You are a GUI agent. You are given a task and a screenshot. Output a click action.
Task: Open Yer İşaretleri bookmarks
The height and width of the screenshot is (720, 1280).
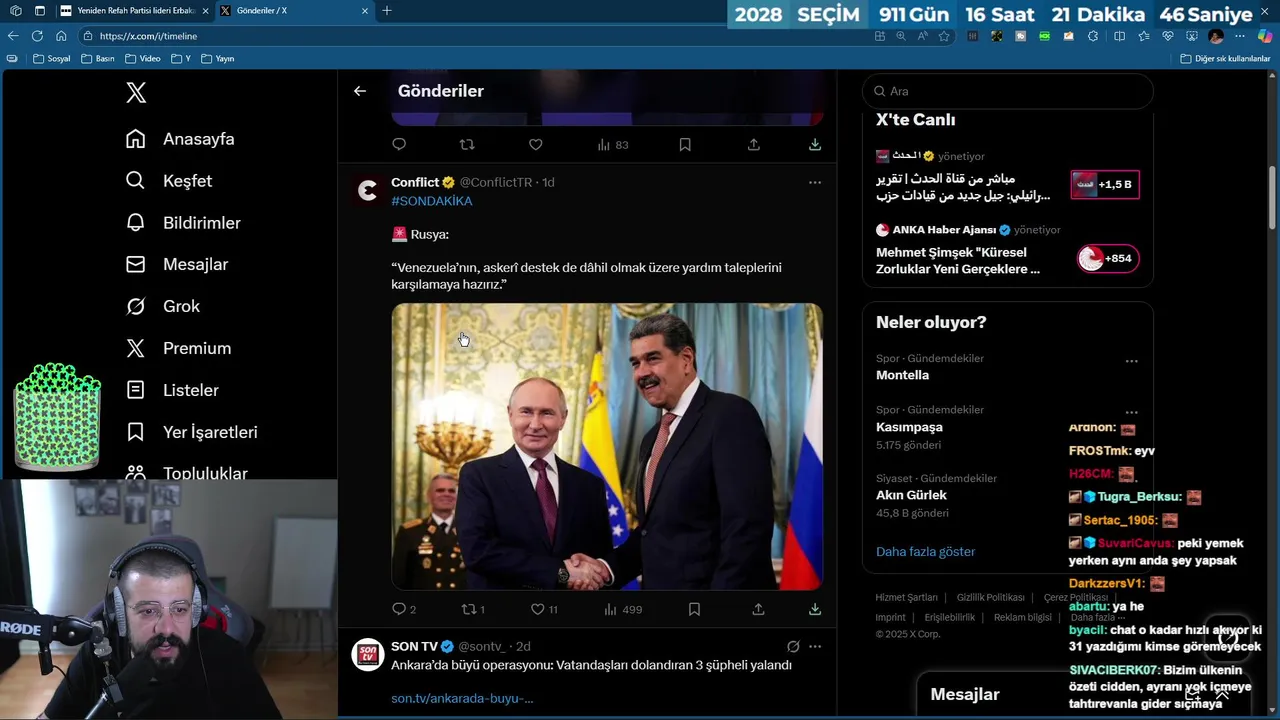pos(191,433)
